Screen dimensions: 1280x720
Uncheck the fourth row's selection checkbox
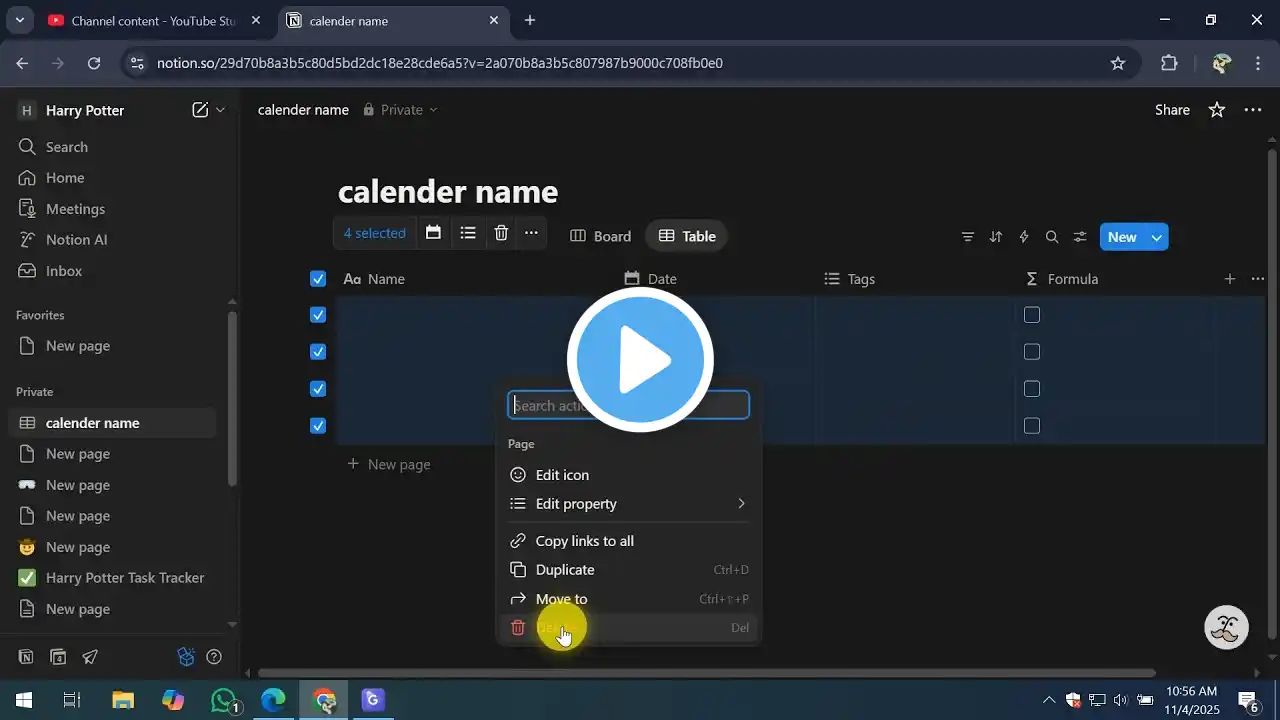318,426
